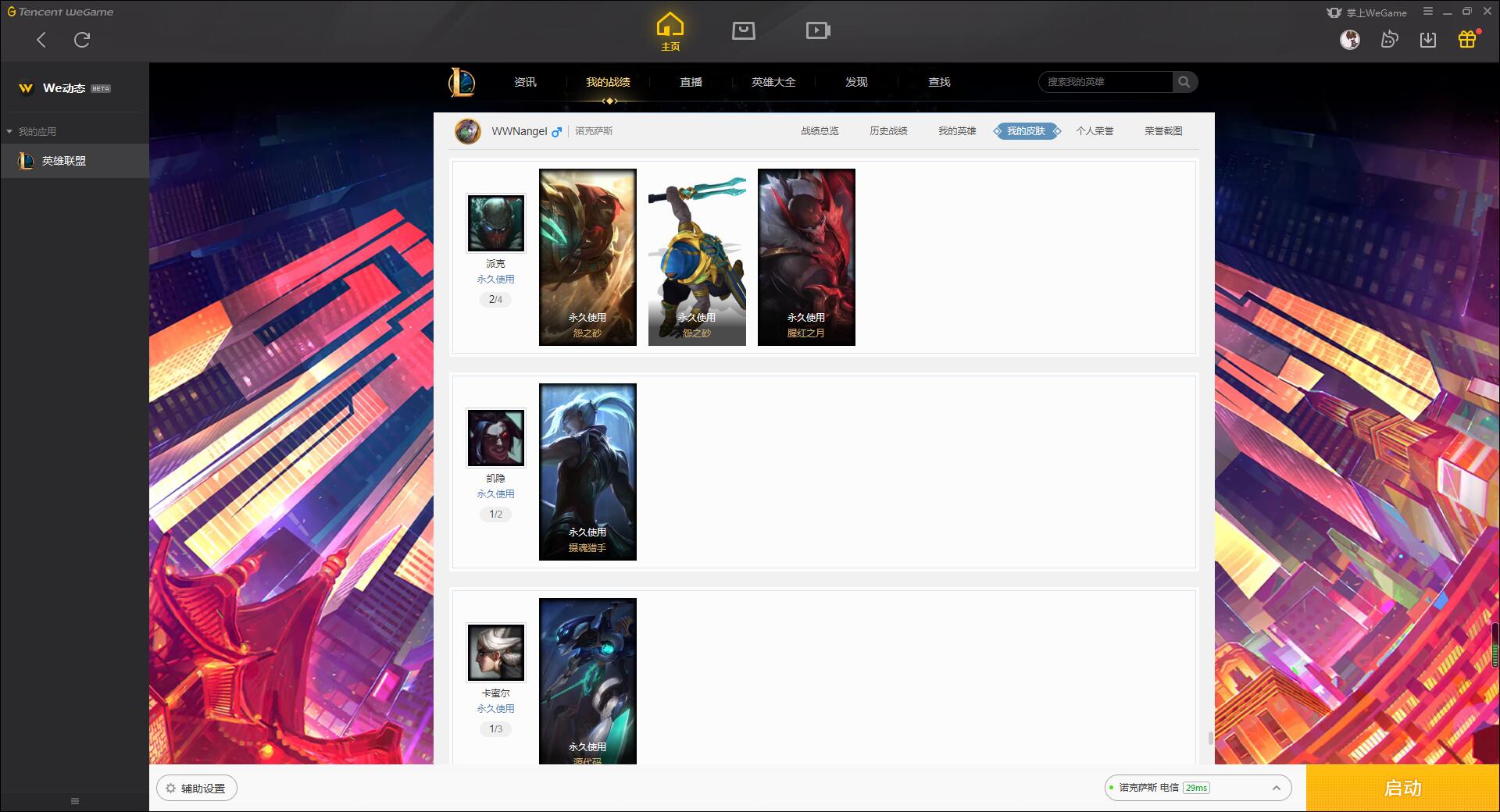Open the 发现 menu

coord(856,82)
